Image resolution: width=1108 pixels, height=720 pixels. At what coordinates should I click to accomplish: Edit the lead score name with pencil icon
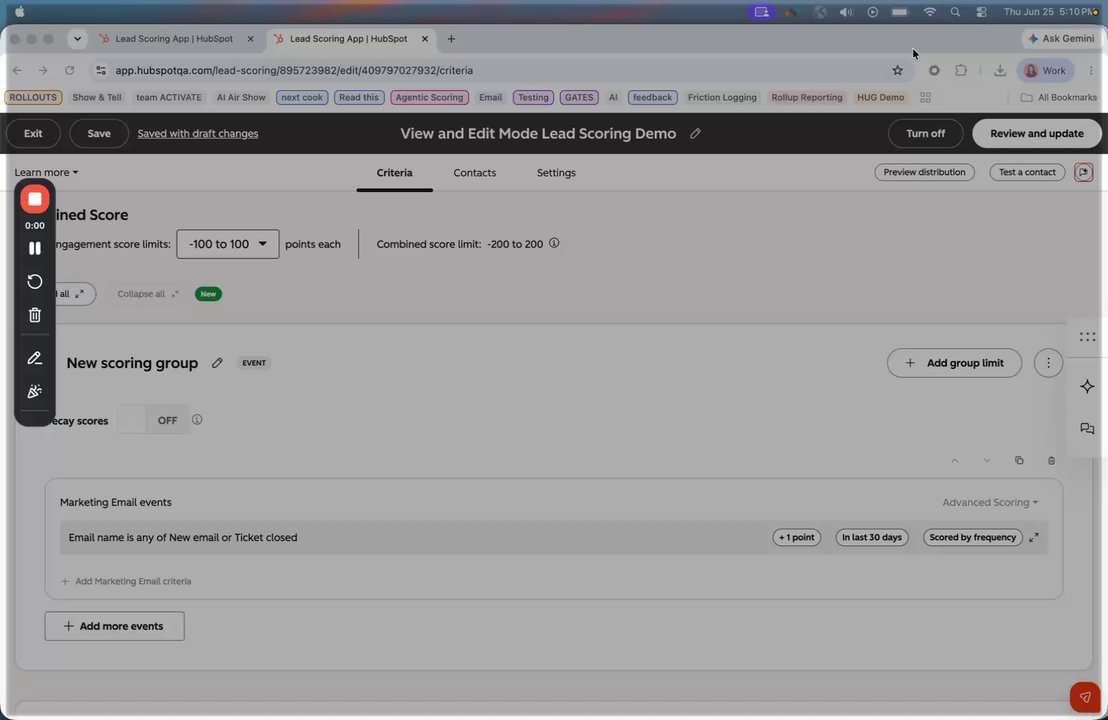(695, 134)
